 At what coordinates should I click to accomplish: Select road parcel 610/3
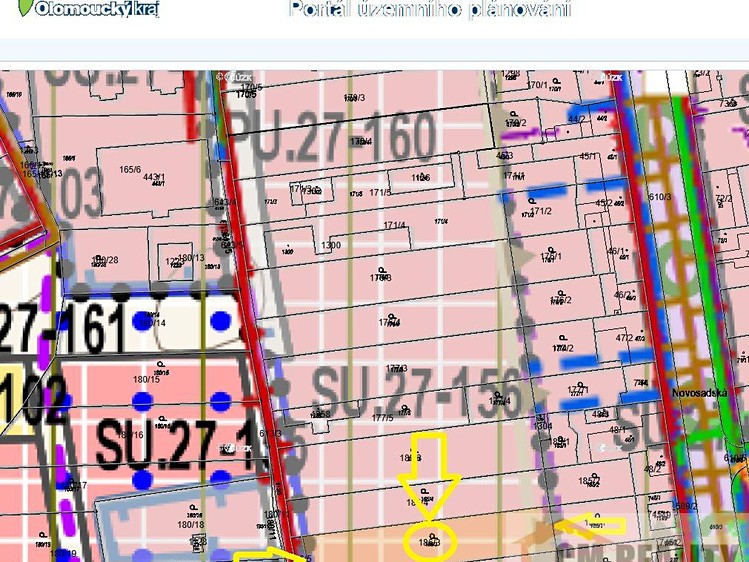660,197
